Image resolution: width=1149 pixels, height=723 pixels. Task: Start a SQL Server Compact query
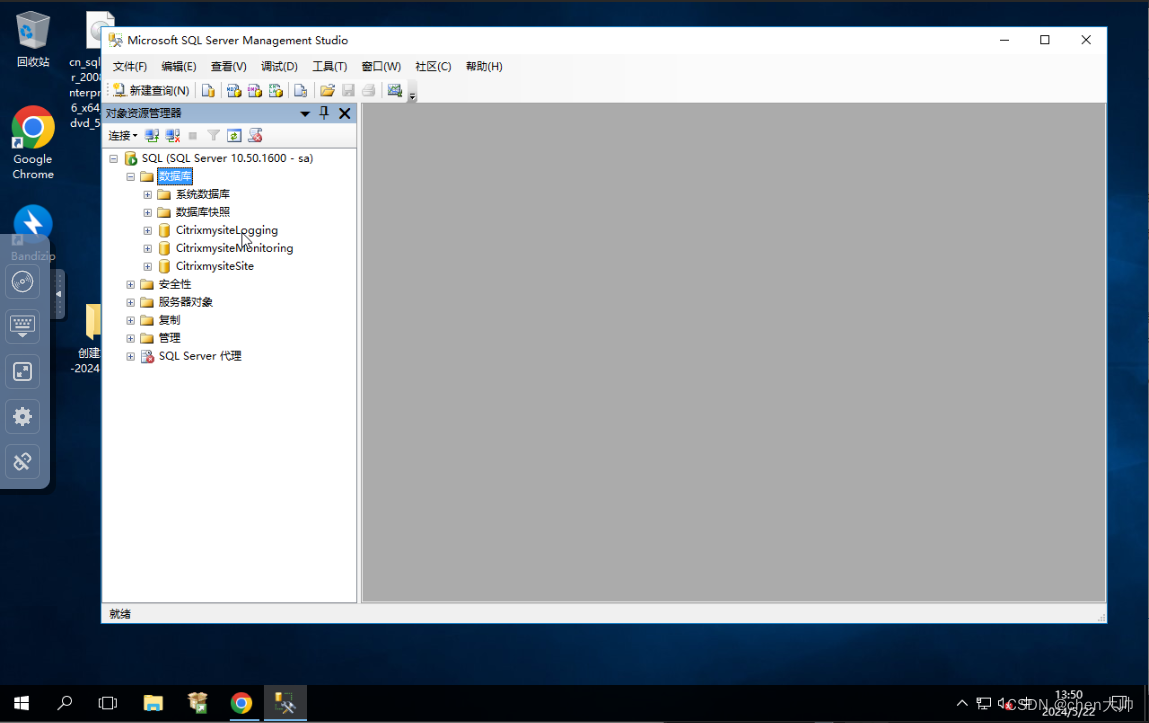point(300,90)
